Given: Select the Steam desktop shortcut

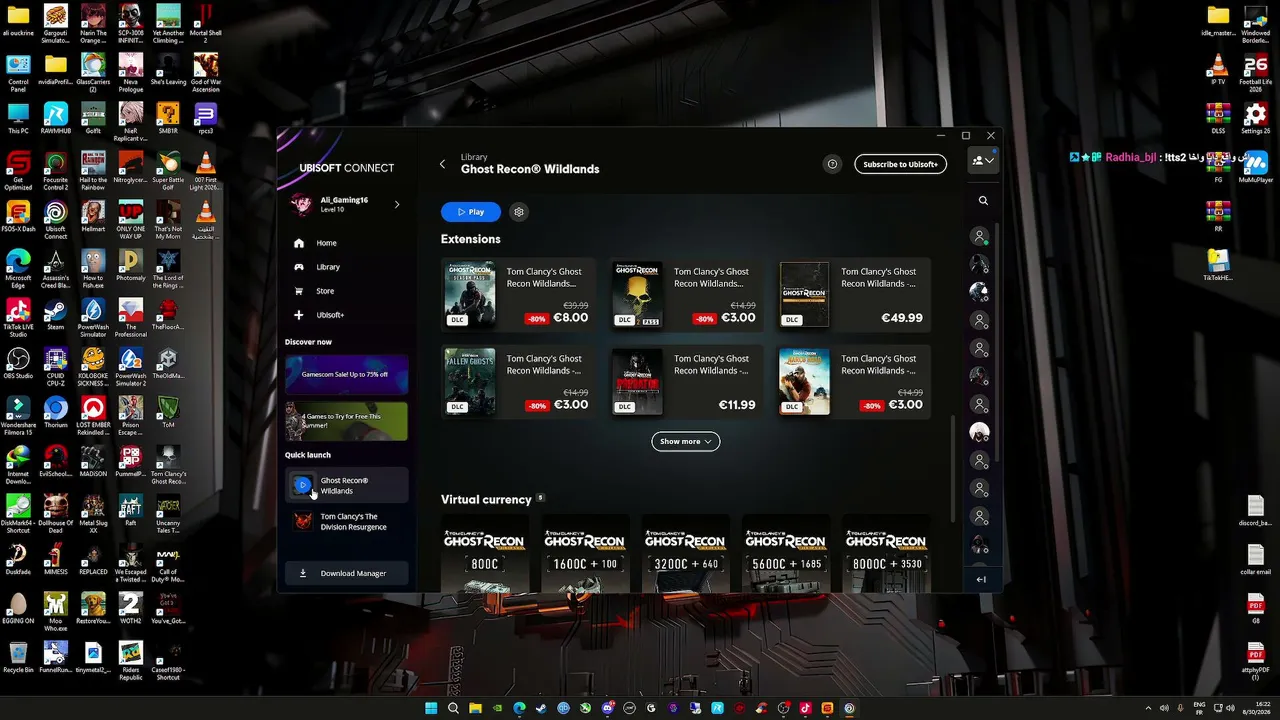Looking at the screenshot, I should click(55, 315).
